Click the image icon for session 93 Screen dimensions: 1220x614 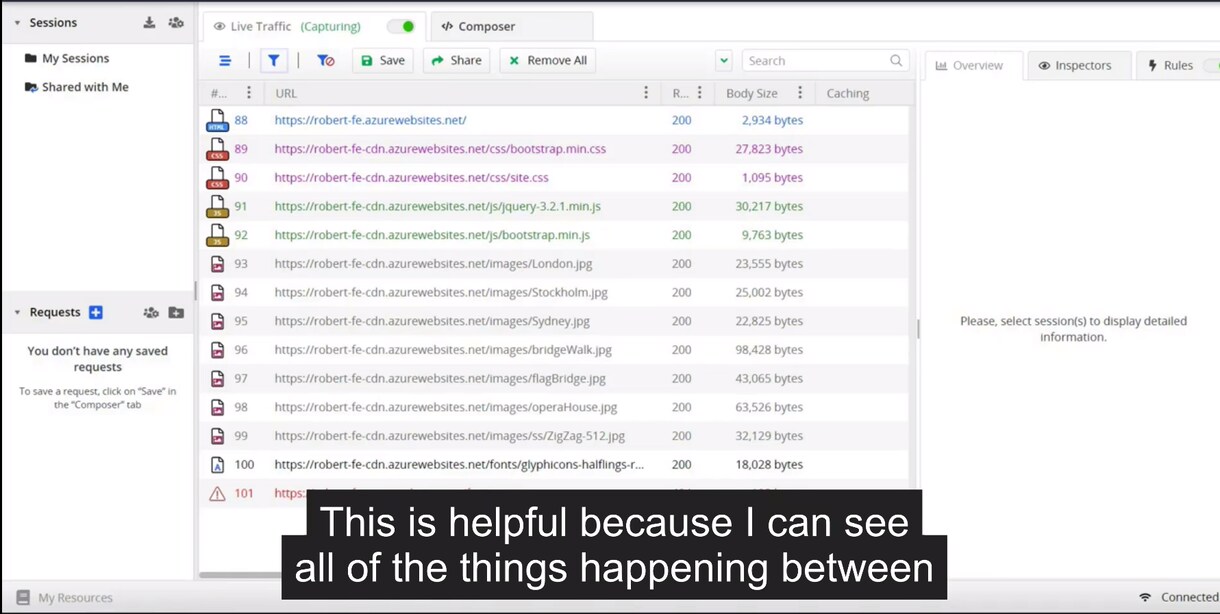(217, 265)
